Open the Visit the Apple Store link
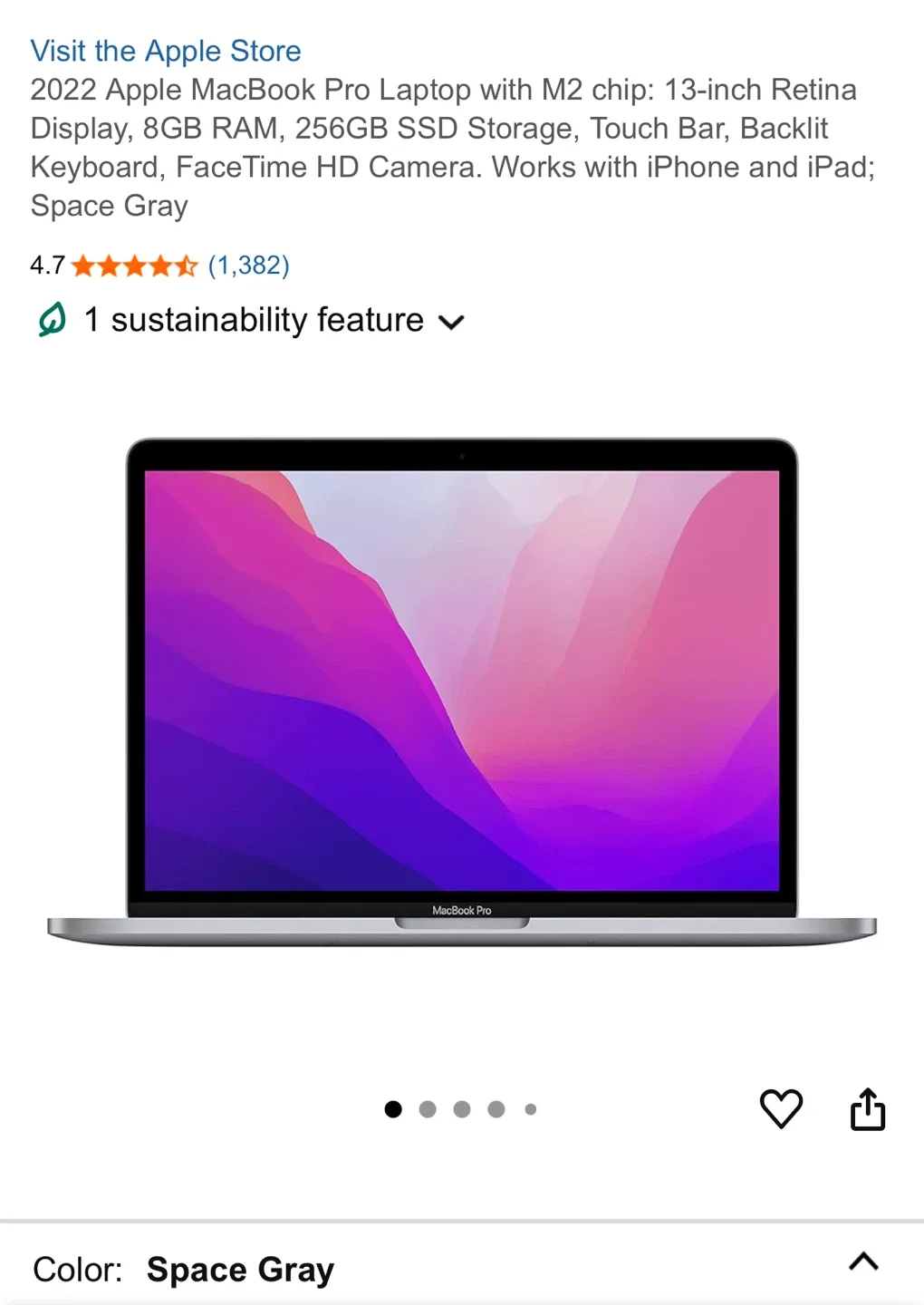924x1305 pixels. tap(166, 51)
